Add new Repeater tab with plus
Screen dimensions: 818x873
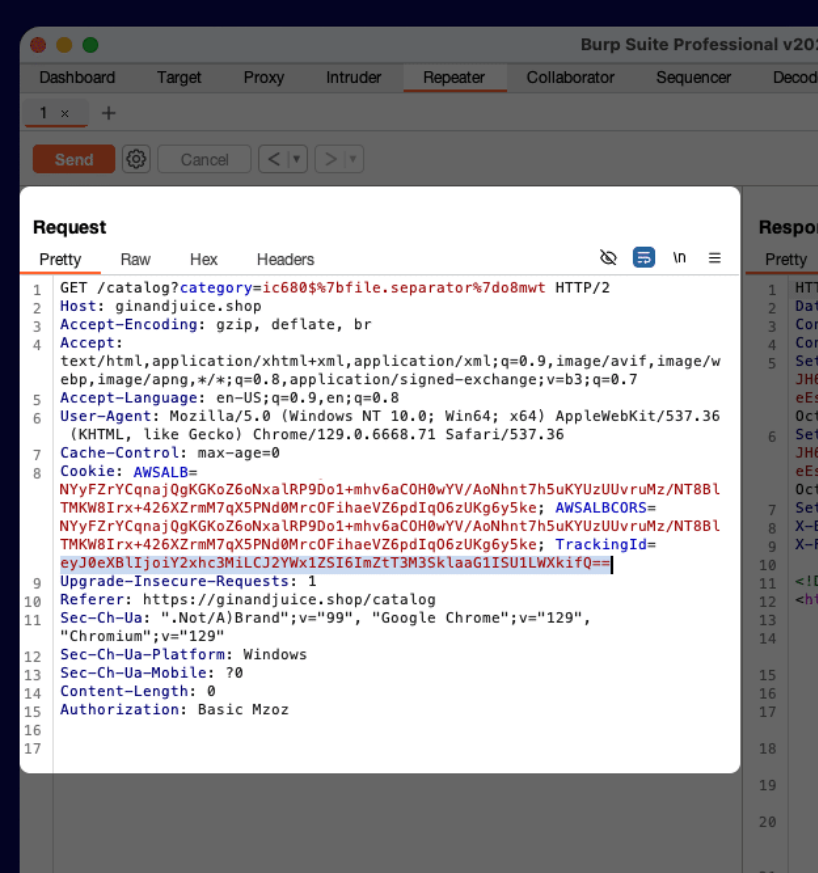109,114
